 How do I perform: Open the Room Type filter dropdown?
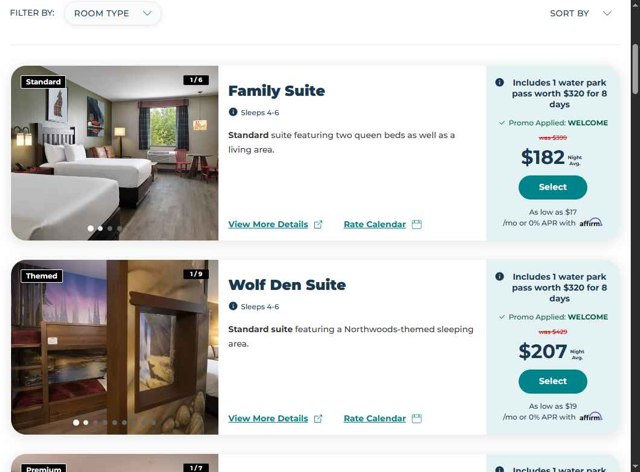point(112,13)
